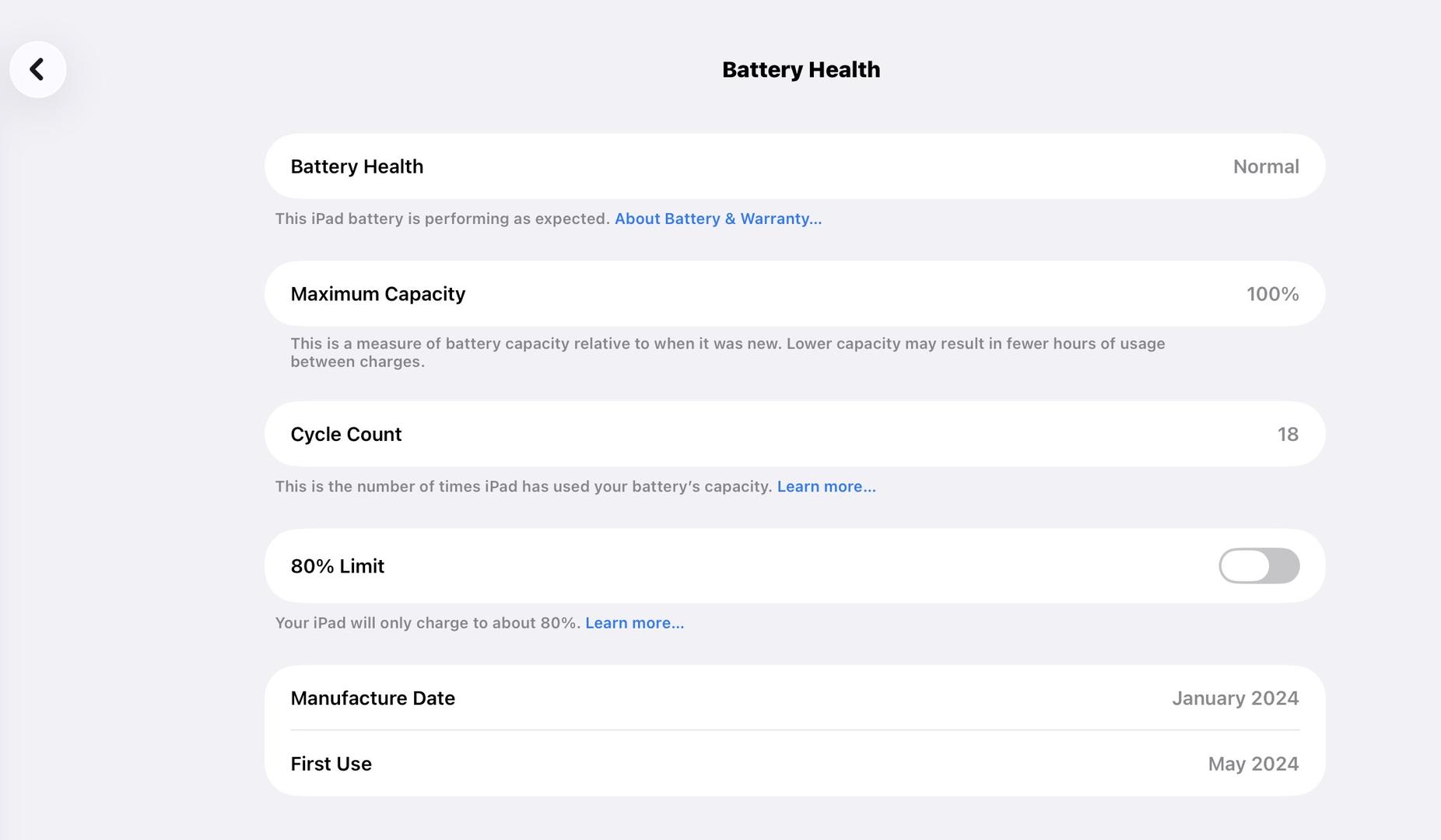Select the Cycle Count row
The image size is (1441, 840).
(794, 434)
